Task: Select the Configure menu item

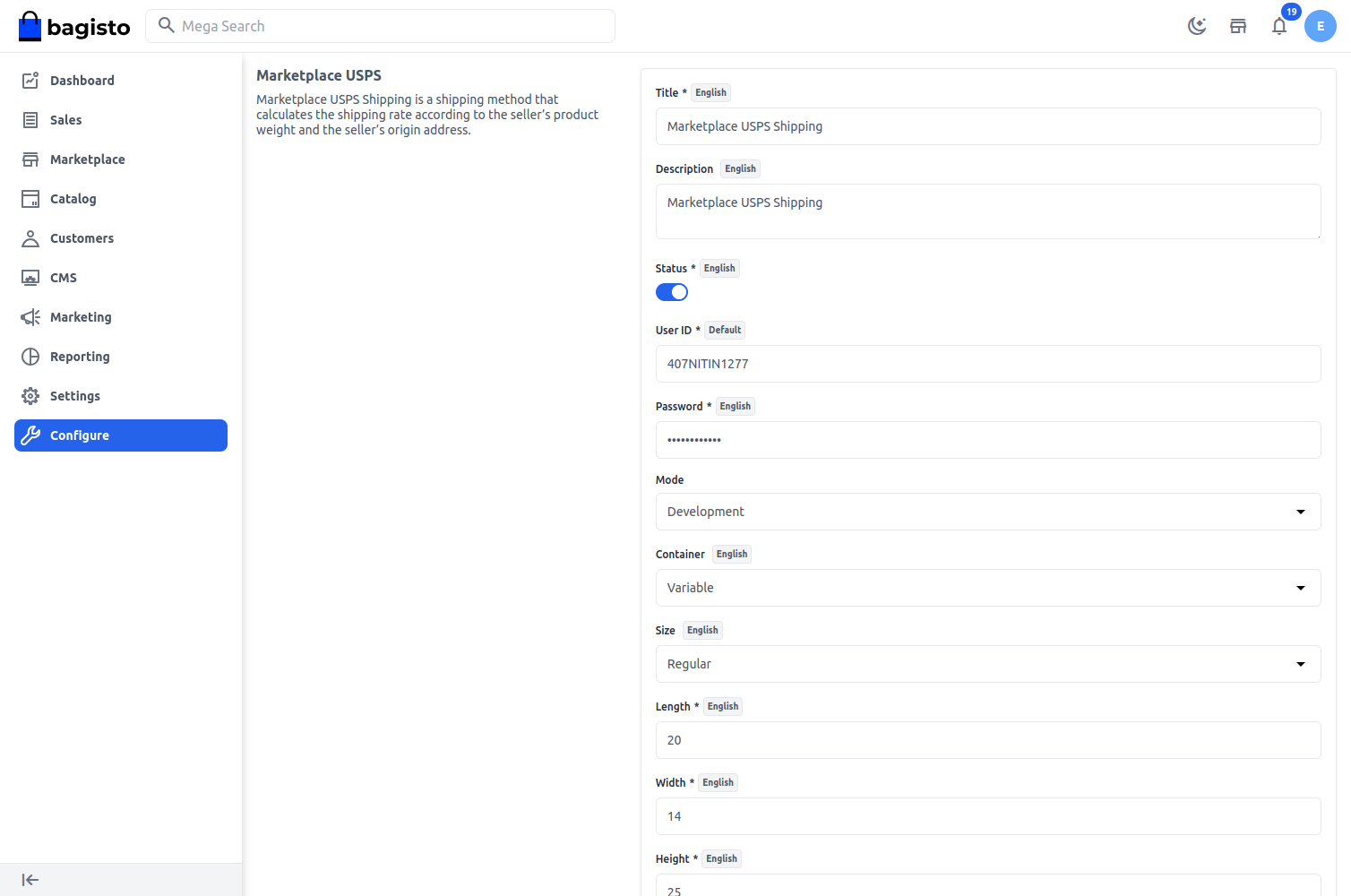Action: click(121, 435)
